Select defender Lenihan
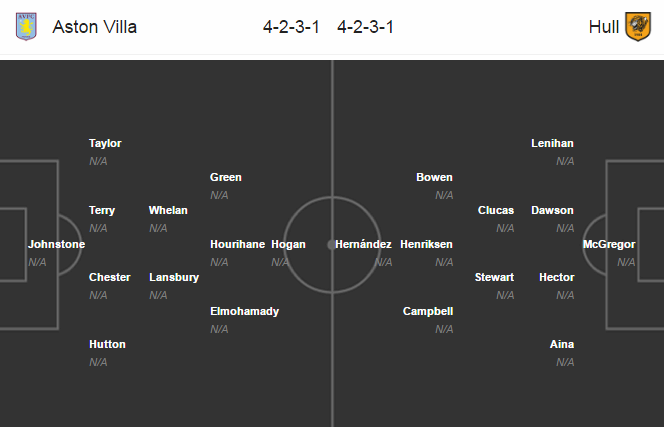Viewport: 664px width, 427px height. tap(552, 143)
